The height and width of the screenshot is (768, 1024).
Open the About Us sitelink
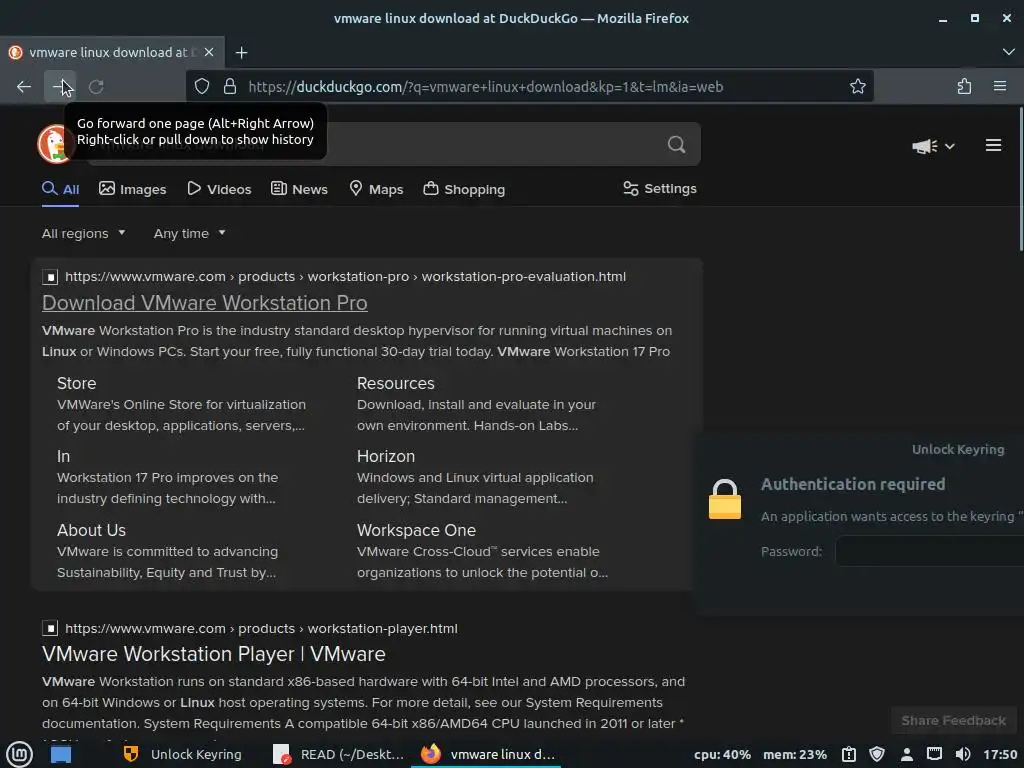[91, 530]
